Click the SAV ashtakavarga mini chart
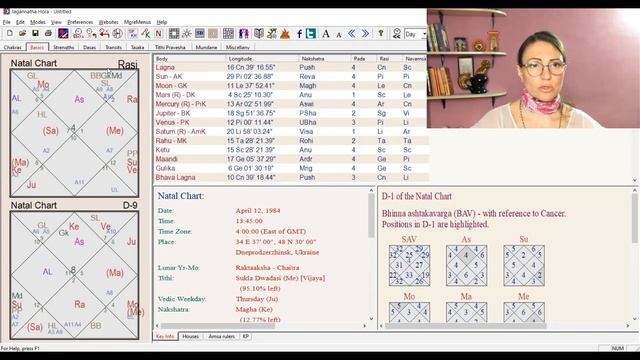The height and width of the screenshot is (360, 640). pyautogui.click(x=409, y=265)
